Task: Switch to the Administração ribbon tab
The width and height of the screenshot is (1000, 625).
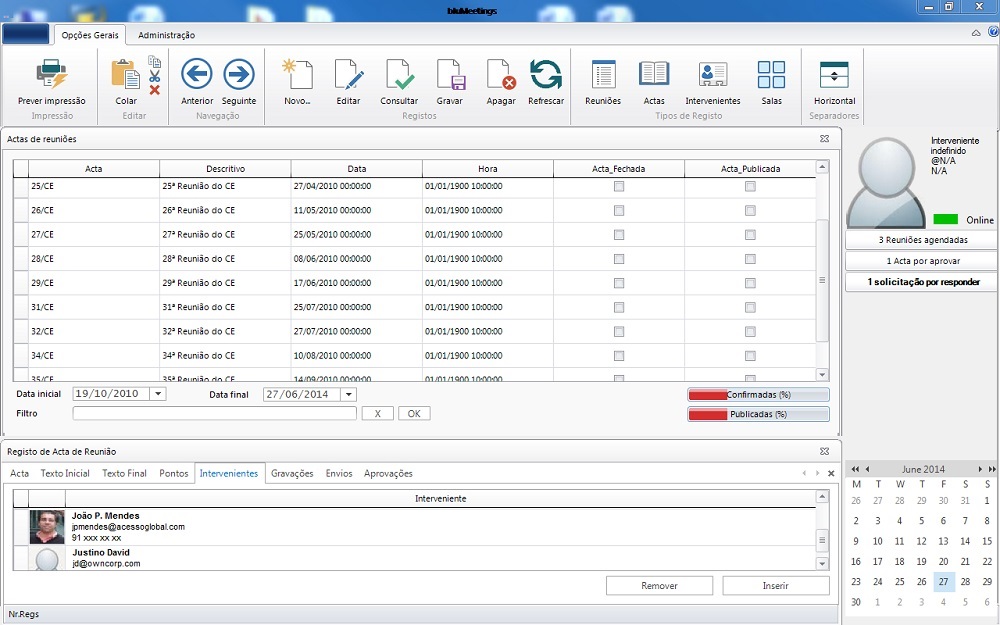Action: click(167, 35)
